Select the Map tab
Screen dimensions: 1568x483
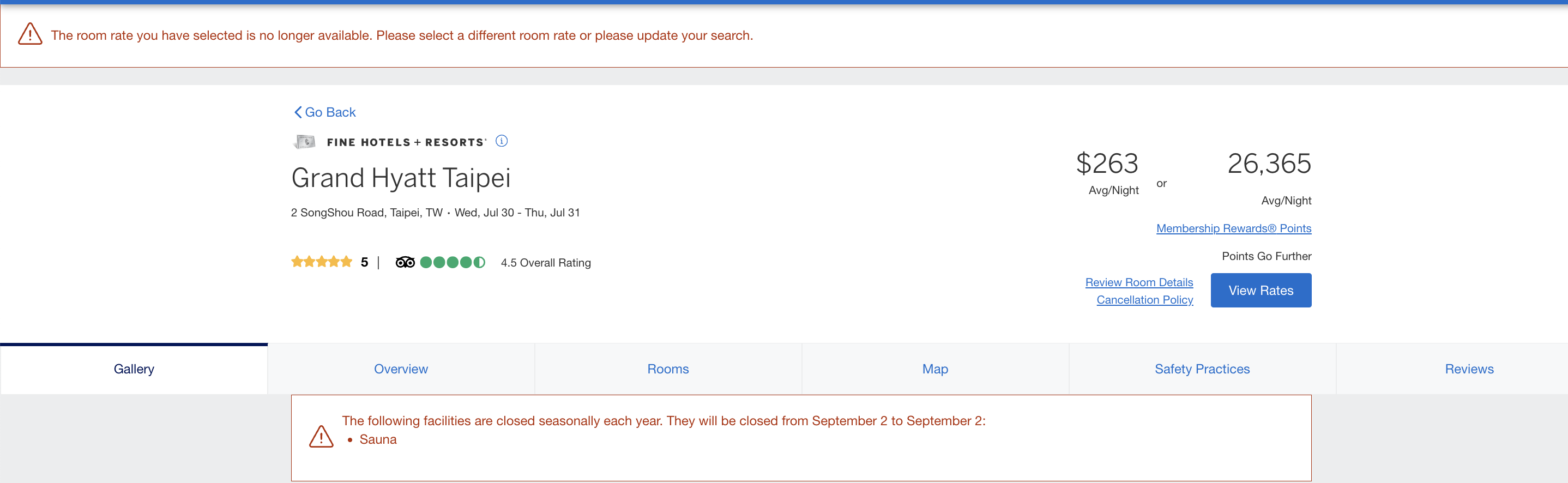935,369
